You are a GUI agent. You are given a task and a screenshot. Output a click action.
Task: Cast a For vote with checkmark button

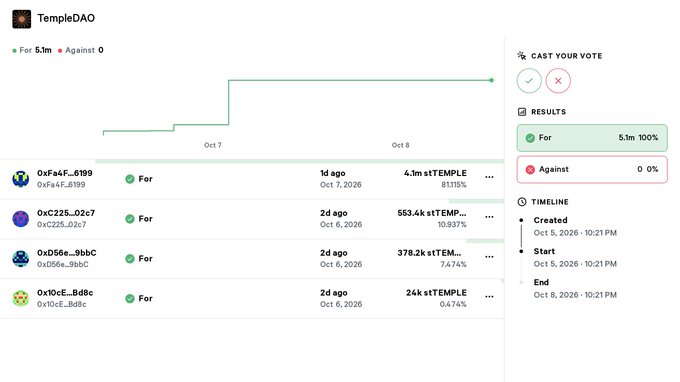[529, 81]
